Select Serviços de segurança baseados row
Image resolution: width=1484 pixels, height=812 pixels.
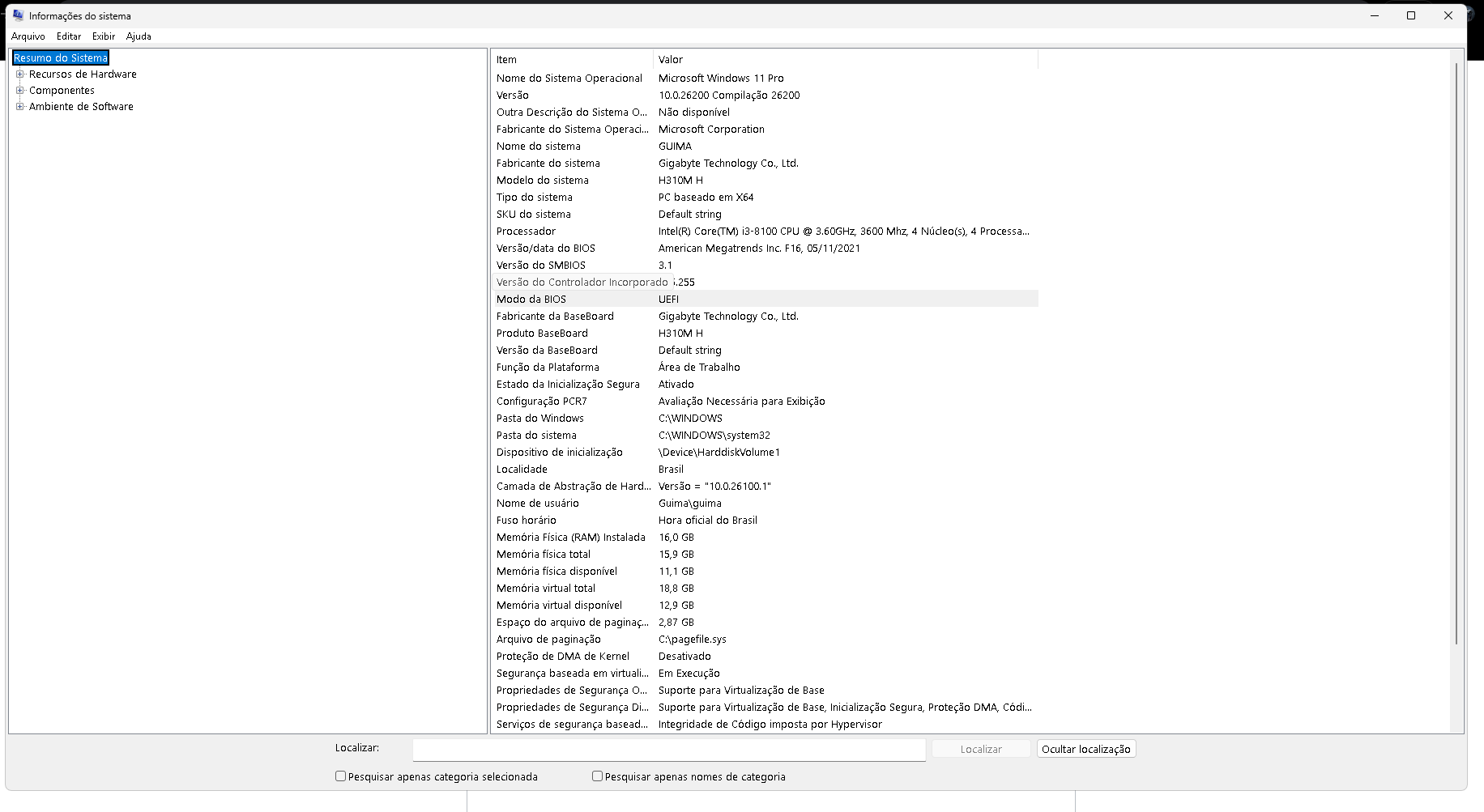(x=765, y=725)
